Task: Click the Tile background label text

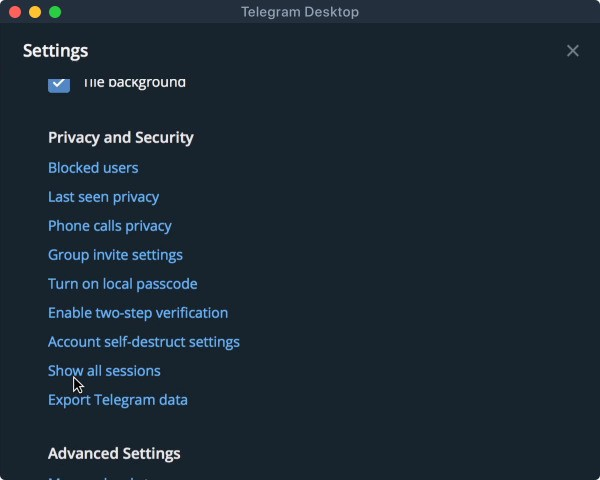Action: pyautogui.click(x=134, y=83)
